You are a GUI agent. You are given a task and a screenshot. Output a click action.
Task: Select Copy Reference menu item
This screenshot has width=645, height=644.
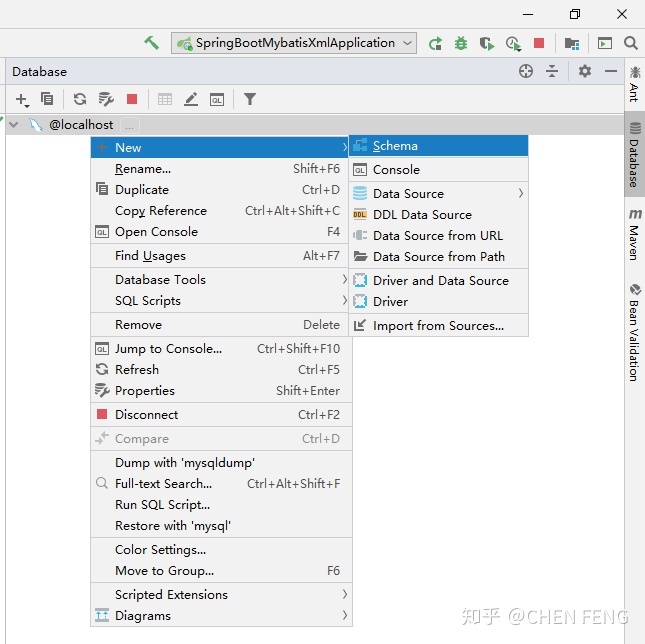pos(221,211)
